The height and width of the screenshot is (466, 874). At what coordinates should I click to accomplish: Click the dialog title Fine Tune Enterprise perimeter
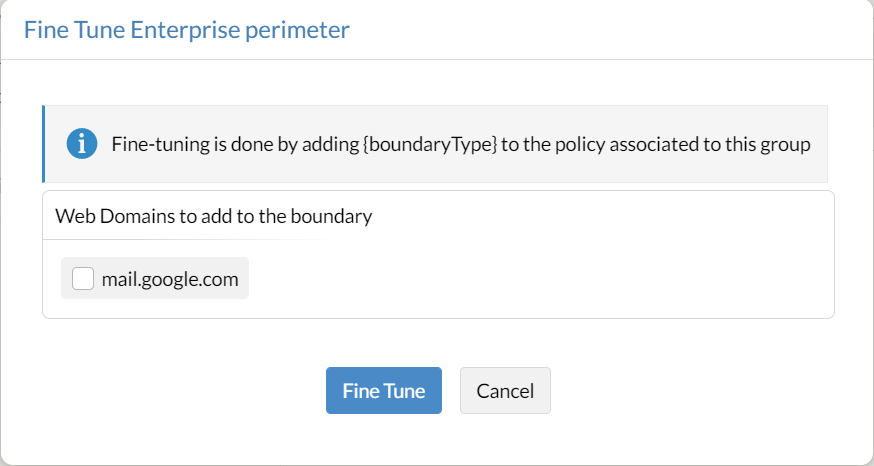click(x=187, y=30)
